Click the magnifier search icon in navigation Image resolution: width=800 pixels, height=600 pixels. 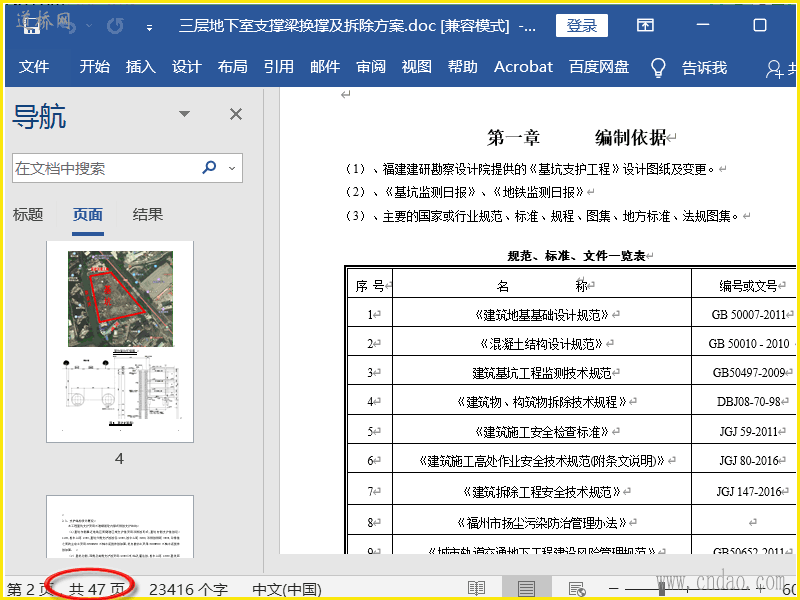pyautogui.click(x=210, y=168)
